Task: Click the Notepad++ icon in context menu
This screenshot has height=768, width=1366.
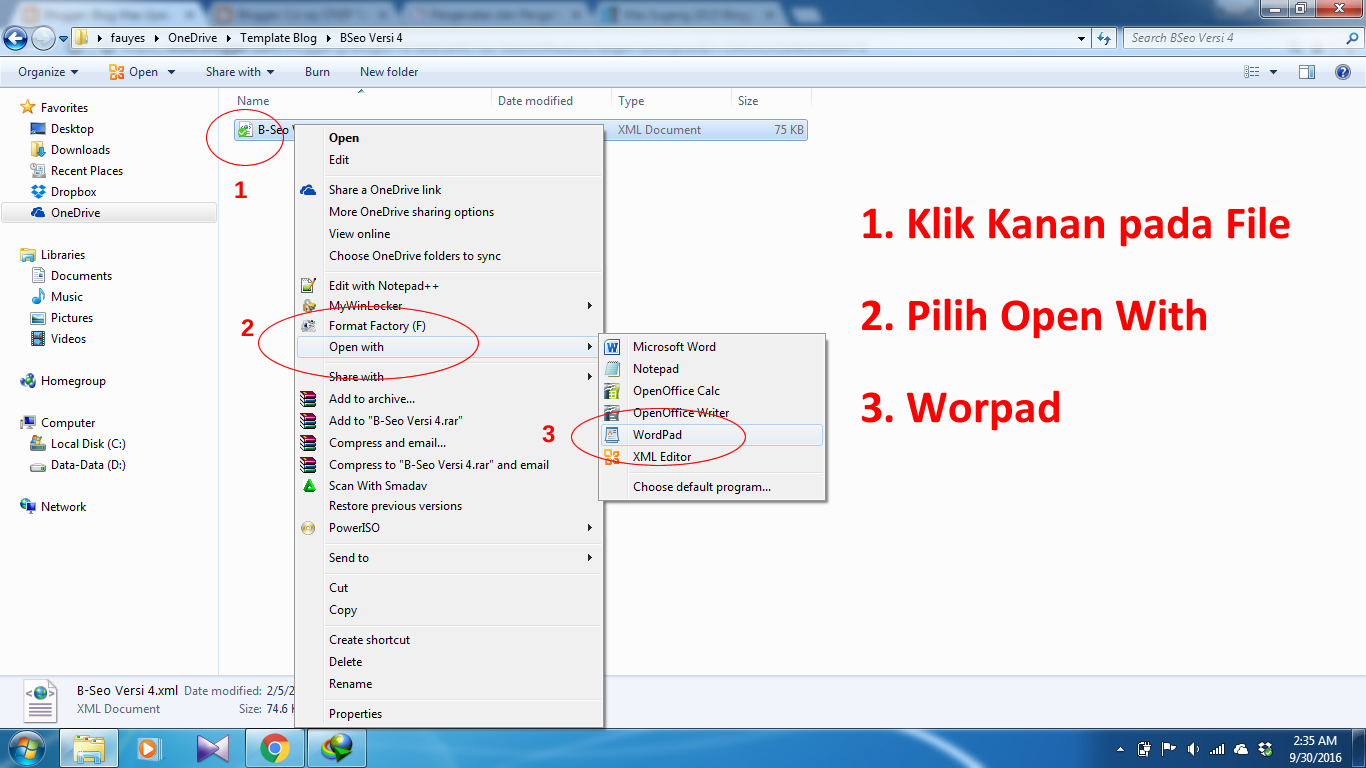Action: click(309, 286)
